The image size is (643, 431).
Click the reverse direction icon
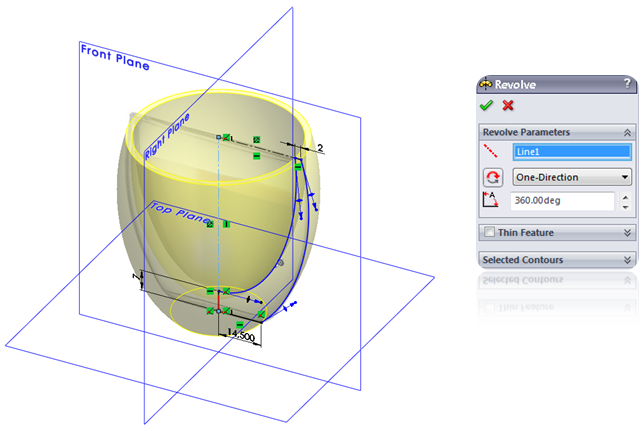pos(493,178)
